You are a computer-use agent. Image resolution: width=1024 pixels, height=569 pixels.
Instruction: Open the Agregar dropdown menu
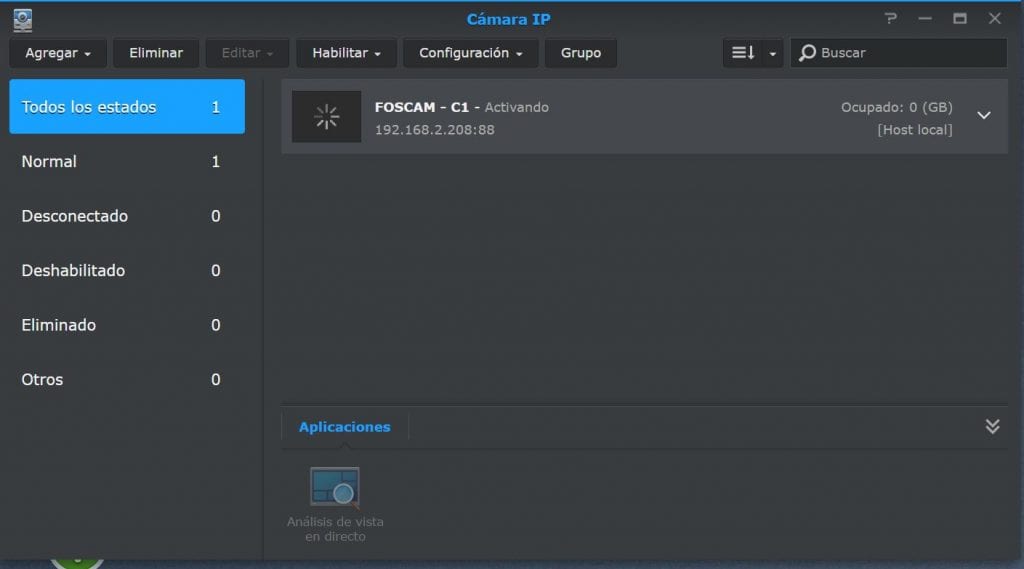coord(58,53)
